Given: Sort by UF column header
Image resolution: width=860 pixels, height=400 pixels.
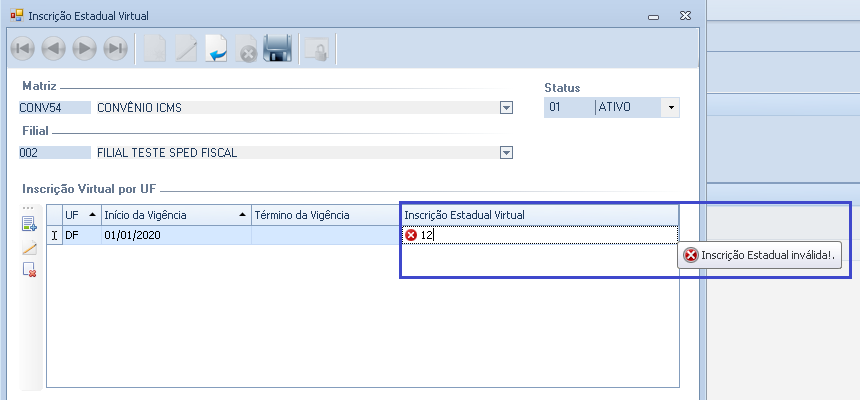Looking at the screenshot, I should (x=82, y=215).
